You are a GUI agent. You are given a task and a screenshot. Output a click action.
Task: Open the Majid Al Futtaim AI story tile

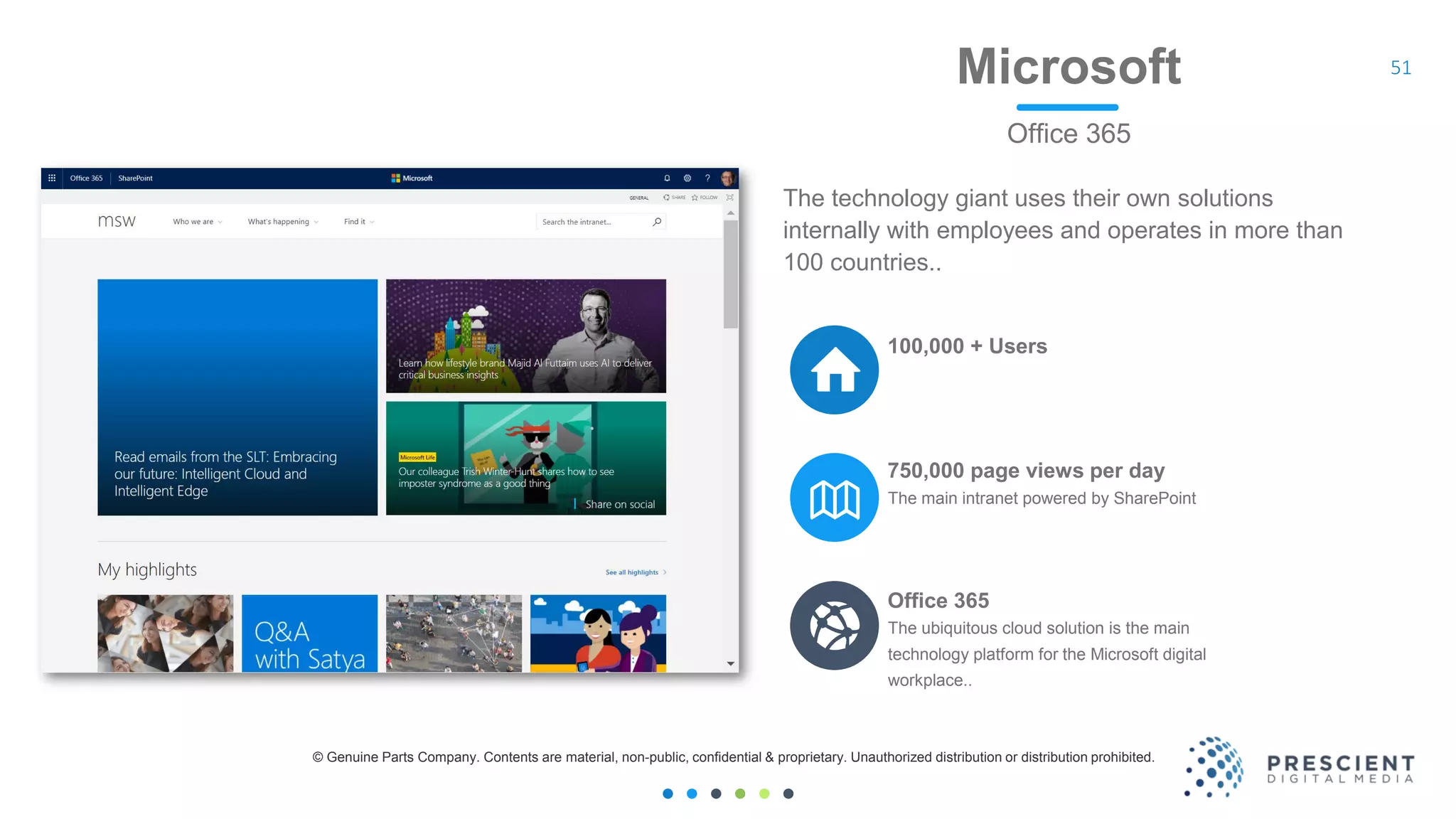click(526, 336)
